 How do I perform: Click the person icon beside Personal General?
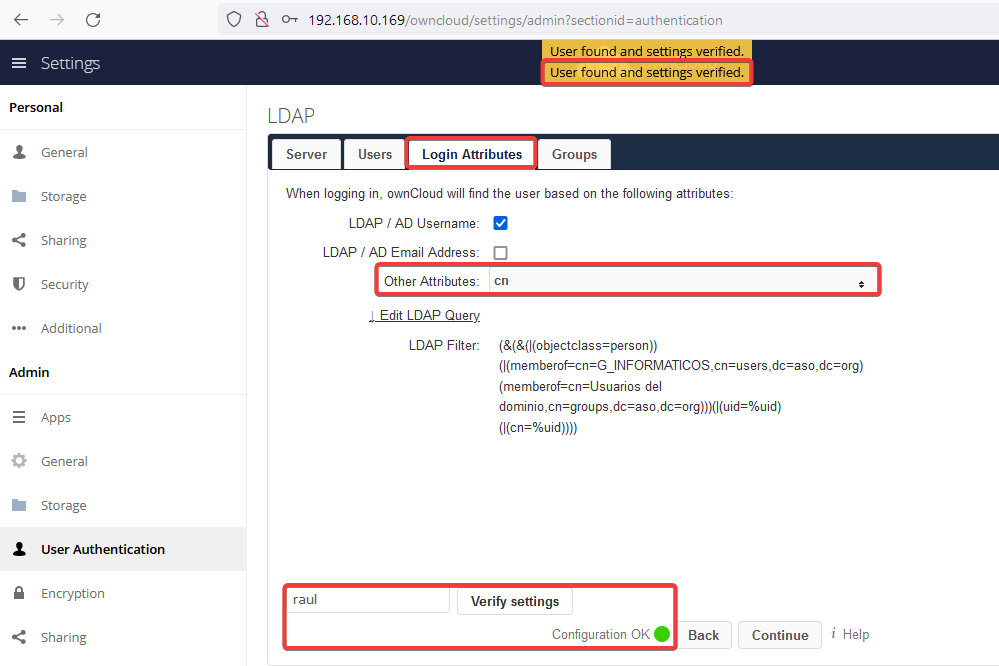[x=19, y=152]
